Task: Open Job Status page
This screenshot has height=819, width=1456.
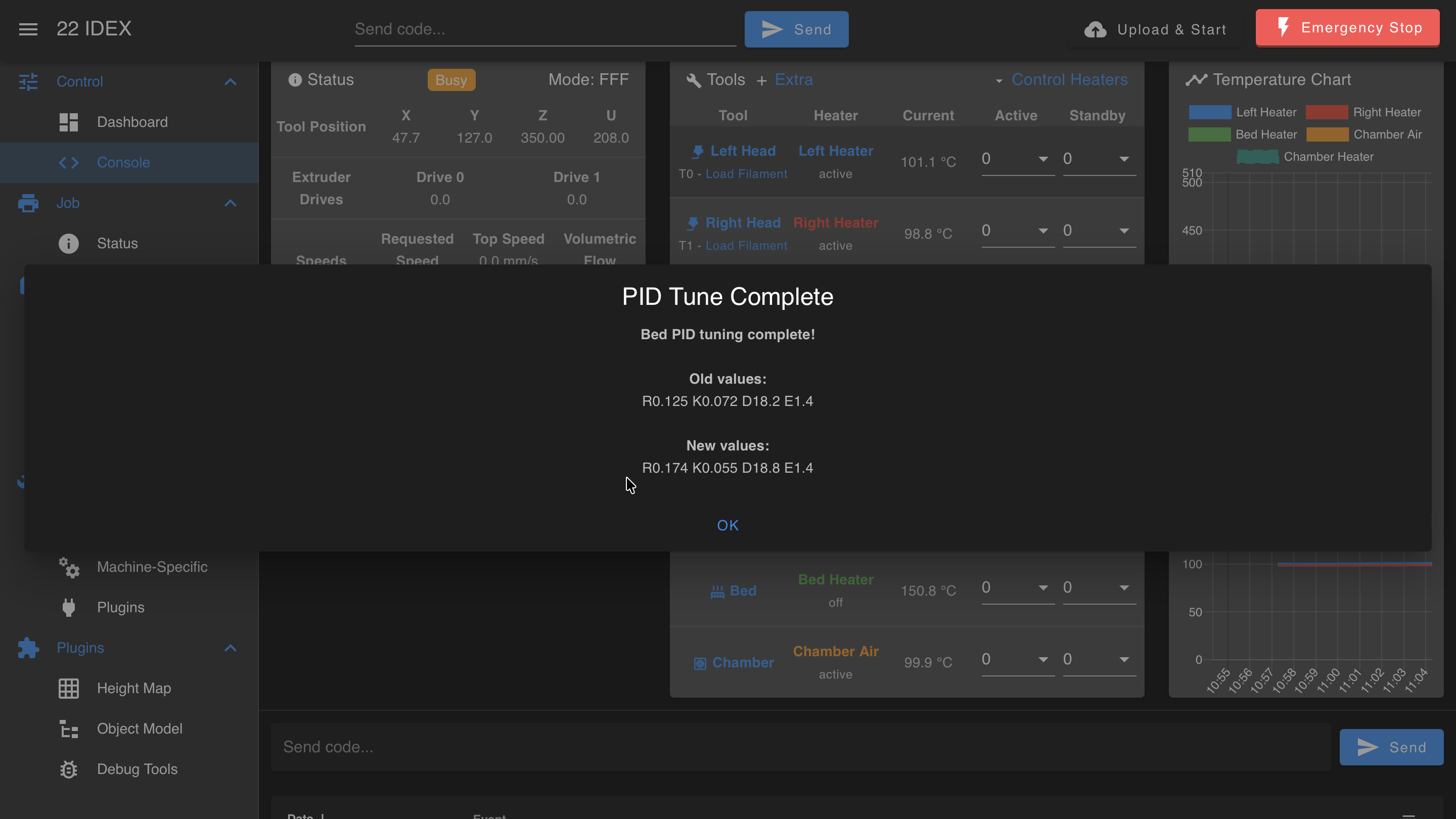Action: (x=129, y=244)
